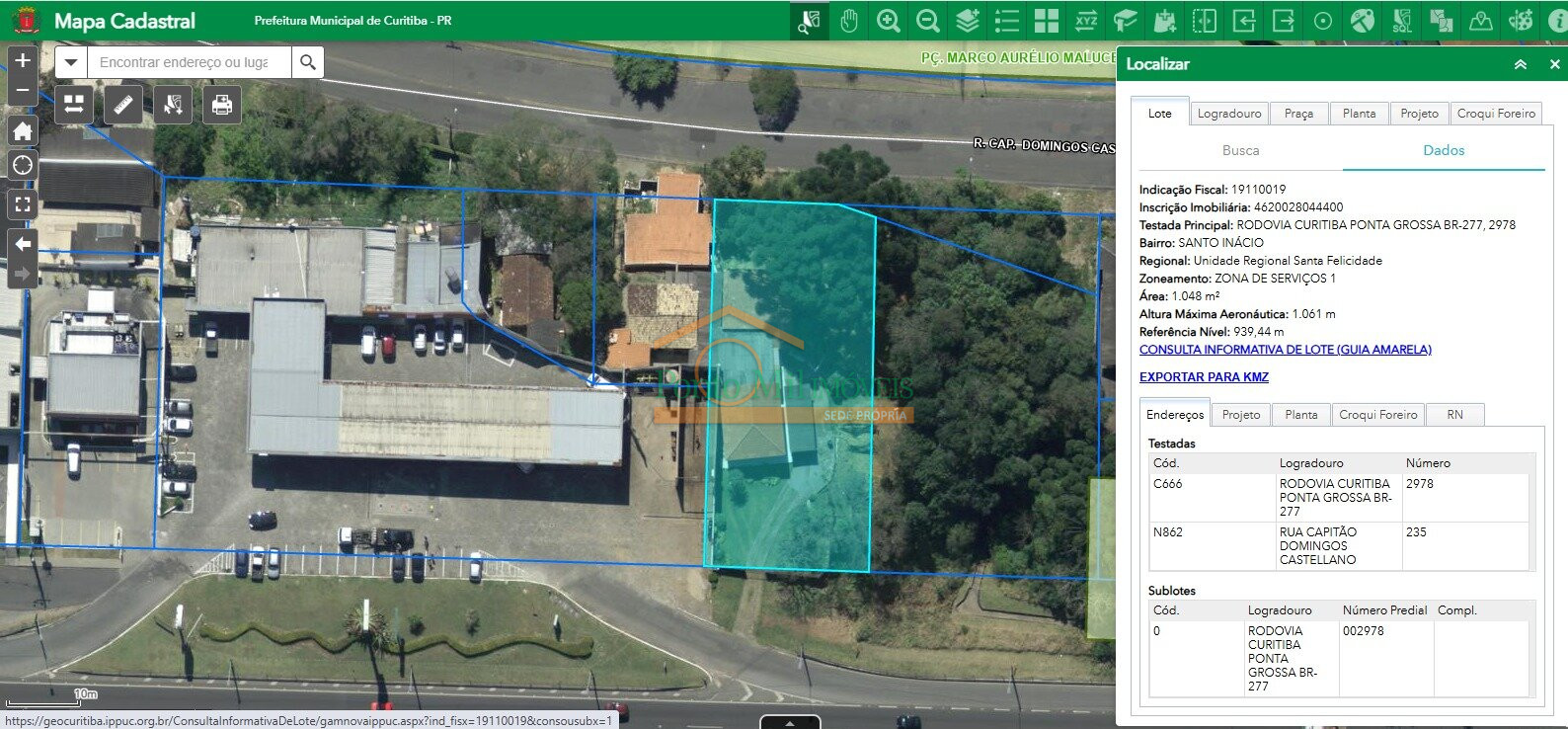Screen dimensions: 1568x729
Task: Select the Pan hand tool
Action: (849, 21)
